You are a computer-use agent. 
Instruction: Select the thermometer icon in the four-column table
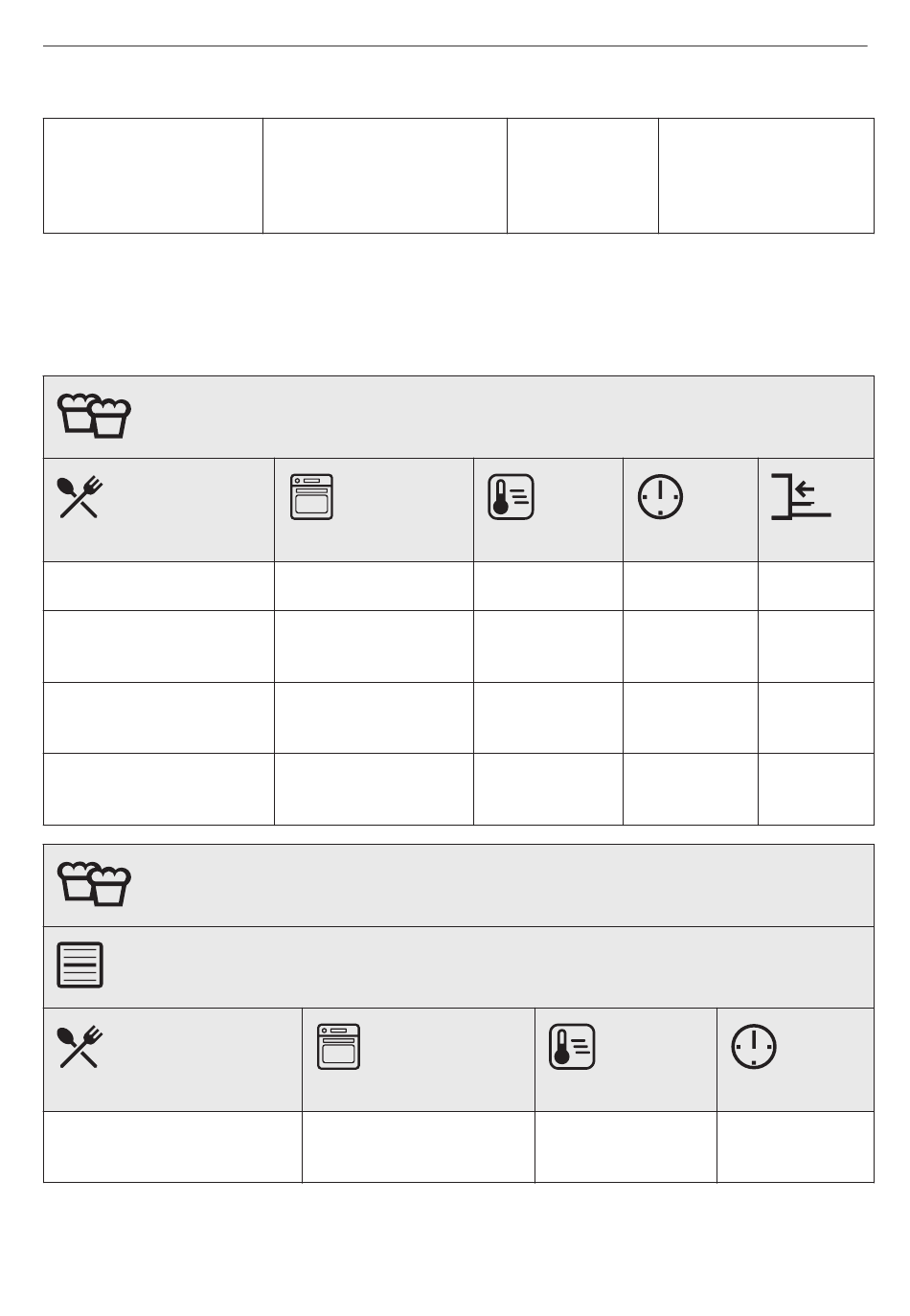[x=572, y=1047]
